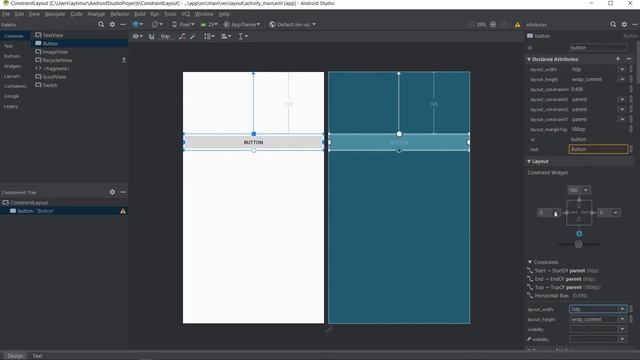Viewport: 640px width, 360px height.
Task: Open the Layouts palette category
Action: (16, 76)
